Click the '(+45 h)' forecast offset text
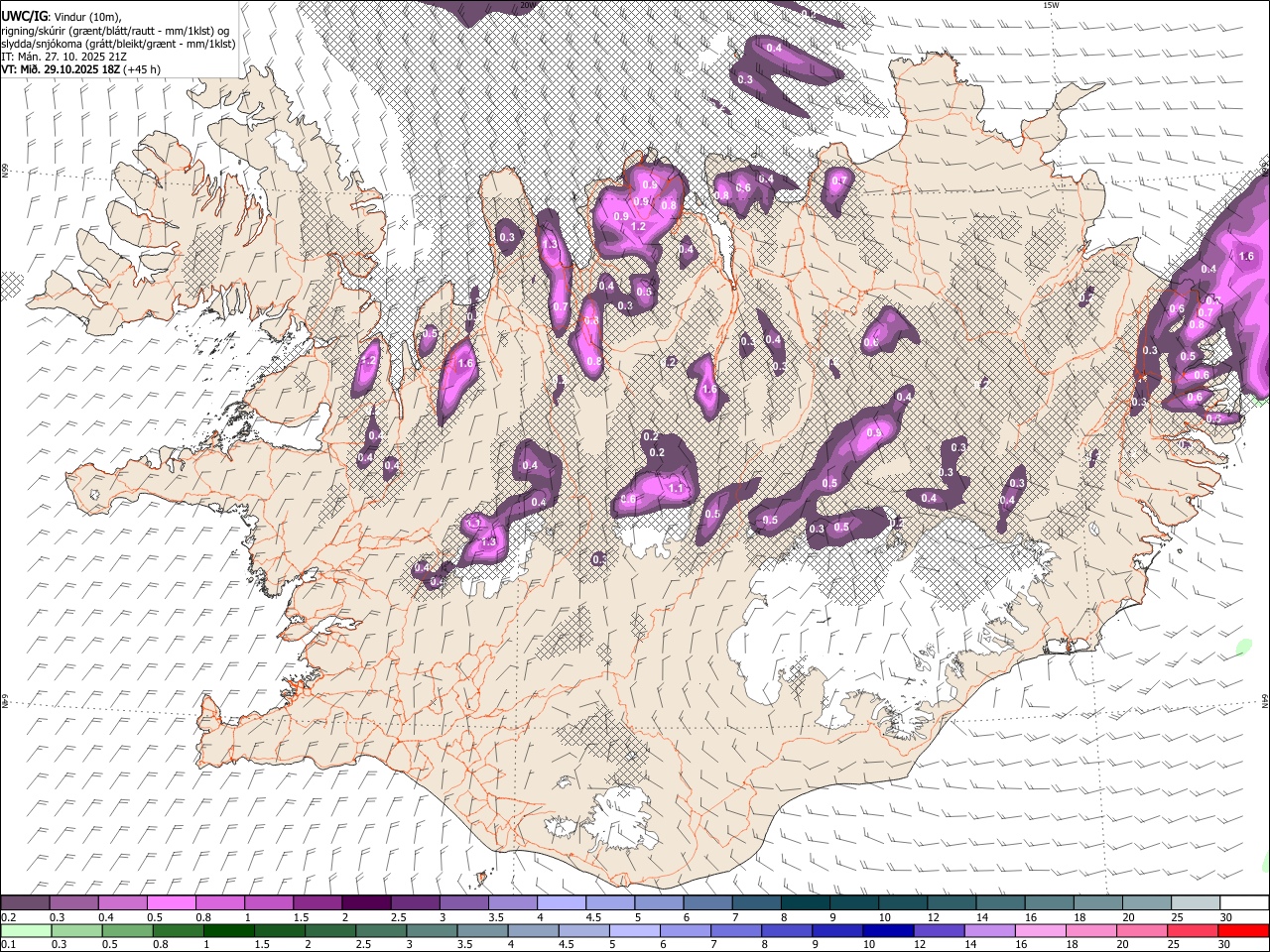Image resolution: width=1270 pixels, height=952 pixels. tap(142, 69)
